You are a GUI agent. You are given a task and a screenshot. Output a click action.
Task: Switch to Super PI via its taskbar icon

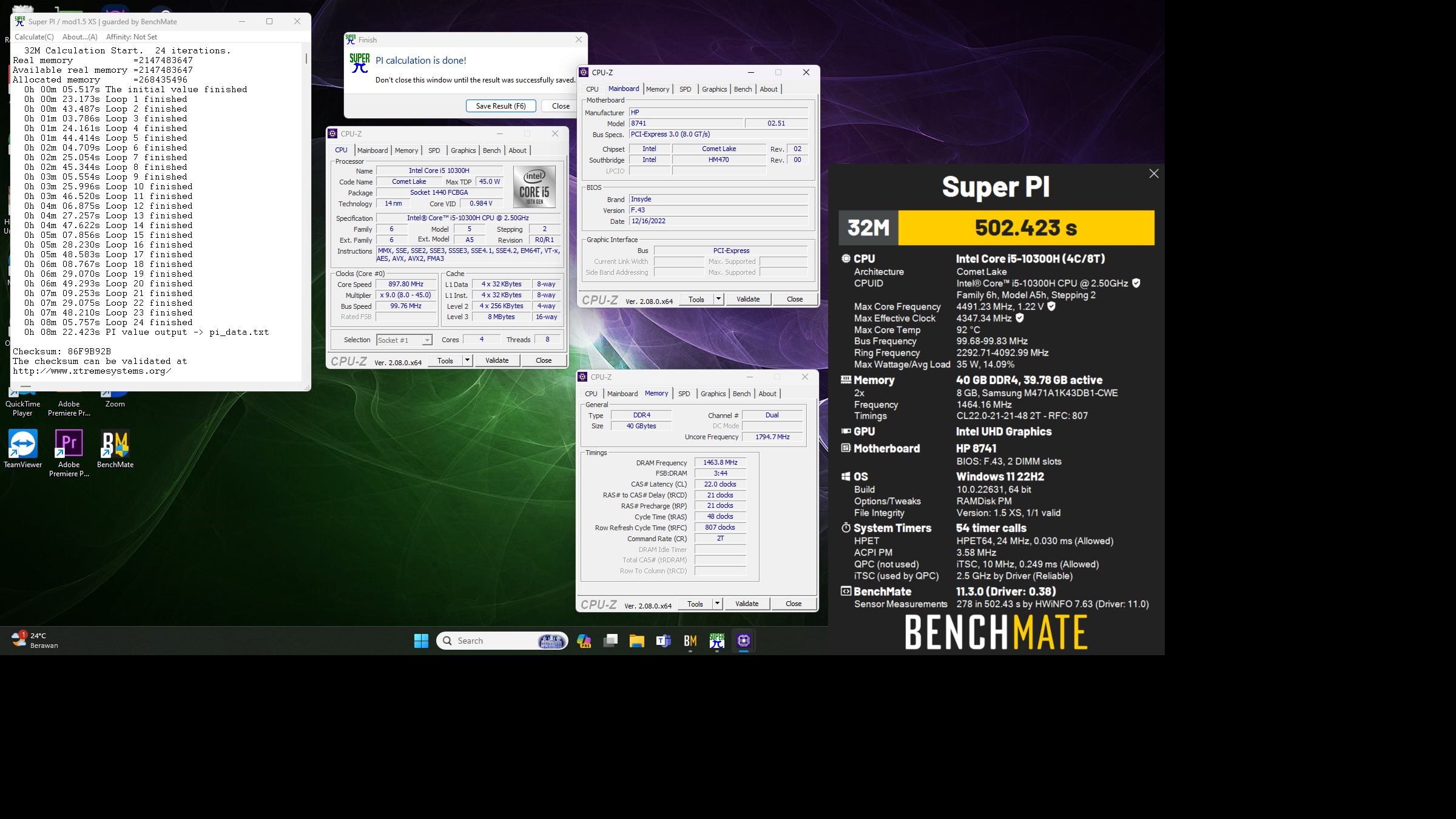coord(717,641)
